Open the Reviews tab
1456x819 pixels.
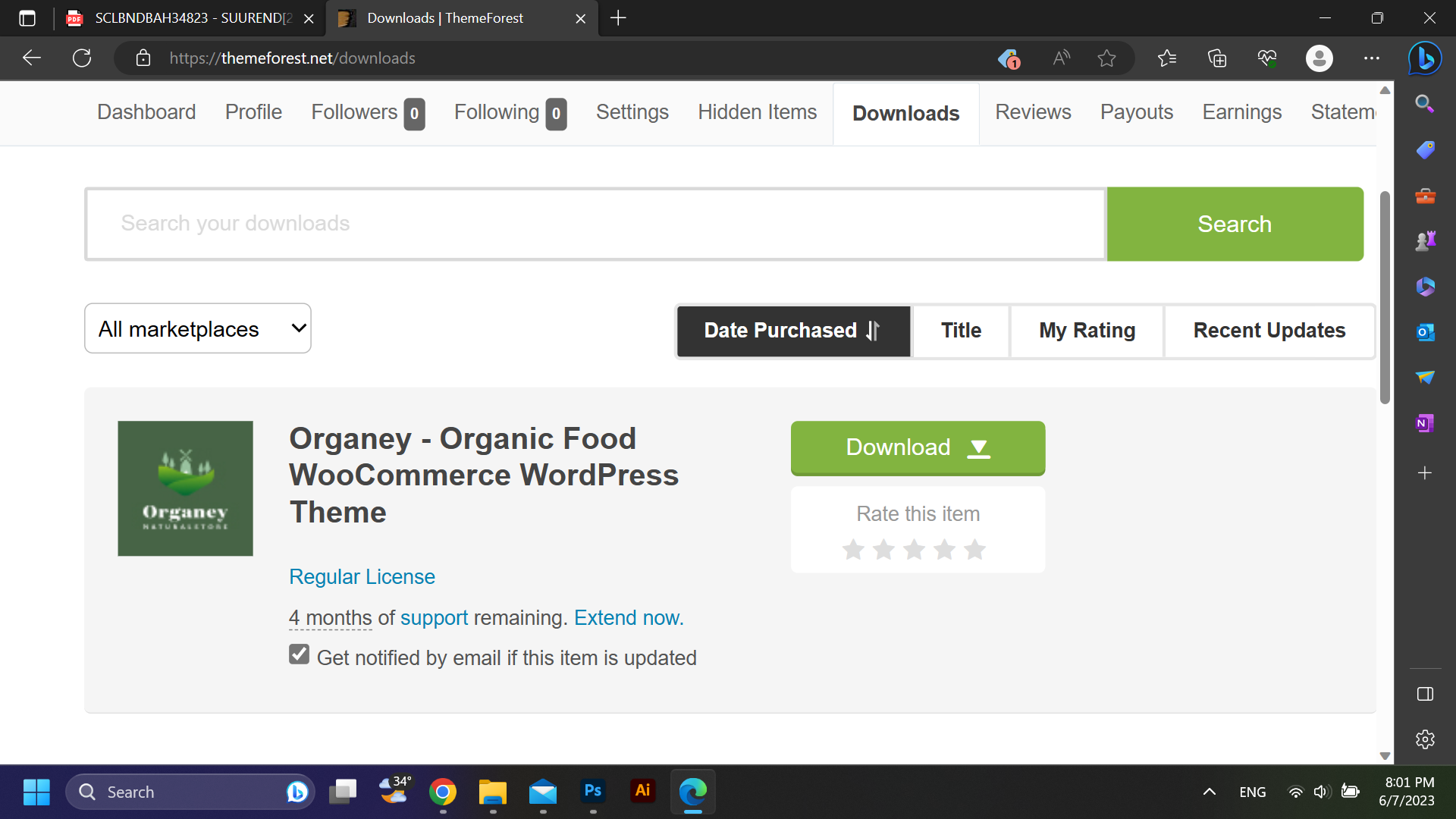[x=1033, y=112]
